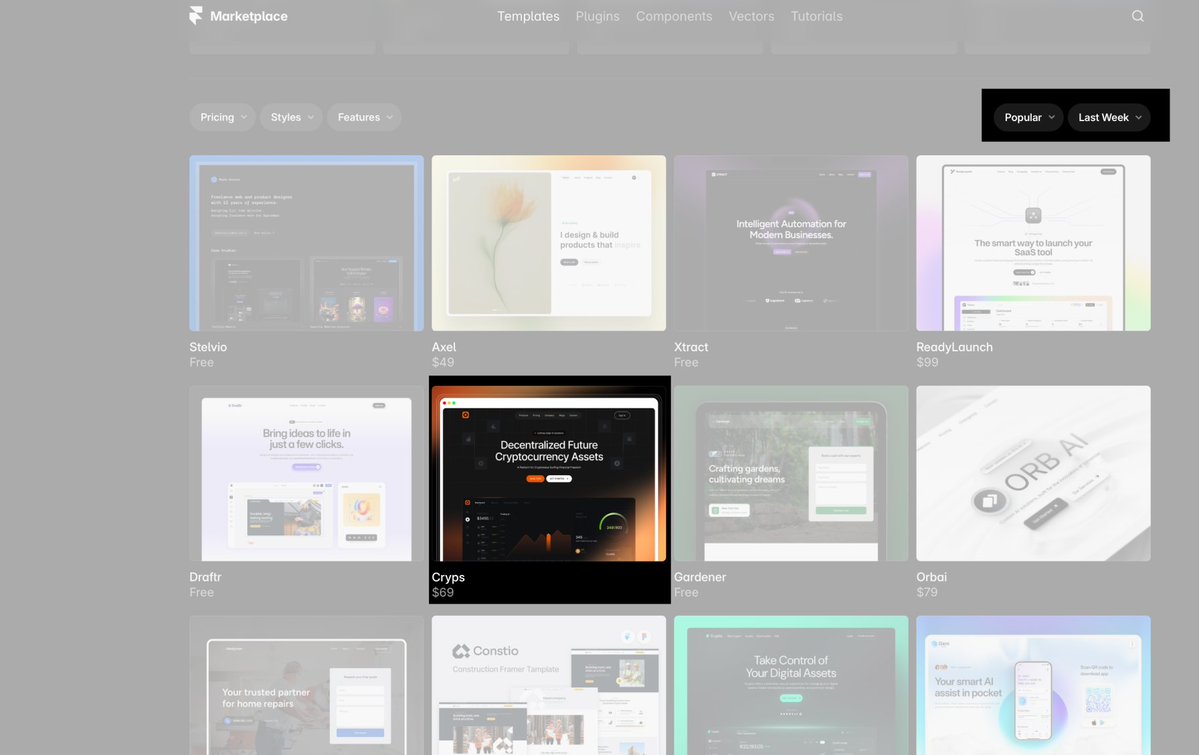This screenshot has width=1199, height=755.
Task: Open the Stelvio free template
Action: (306, 242)
